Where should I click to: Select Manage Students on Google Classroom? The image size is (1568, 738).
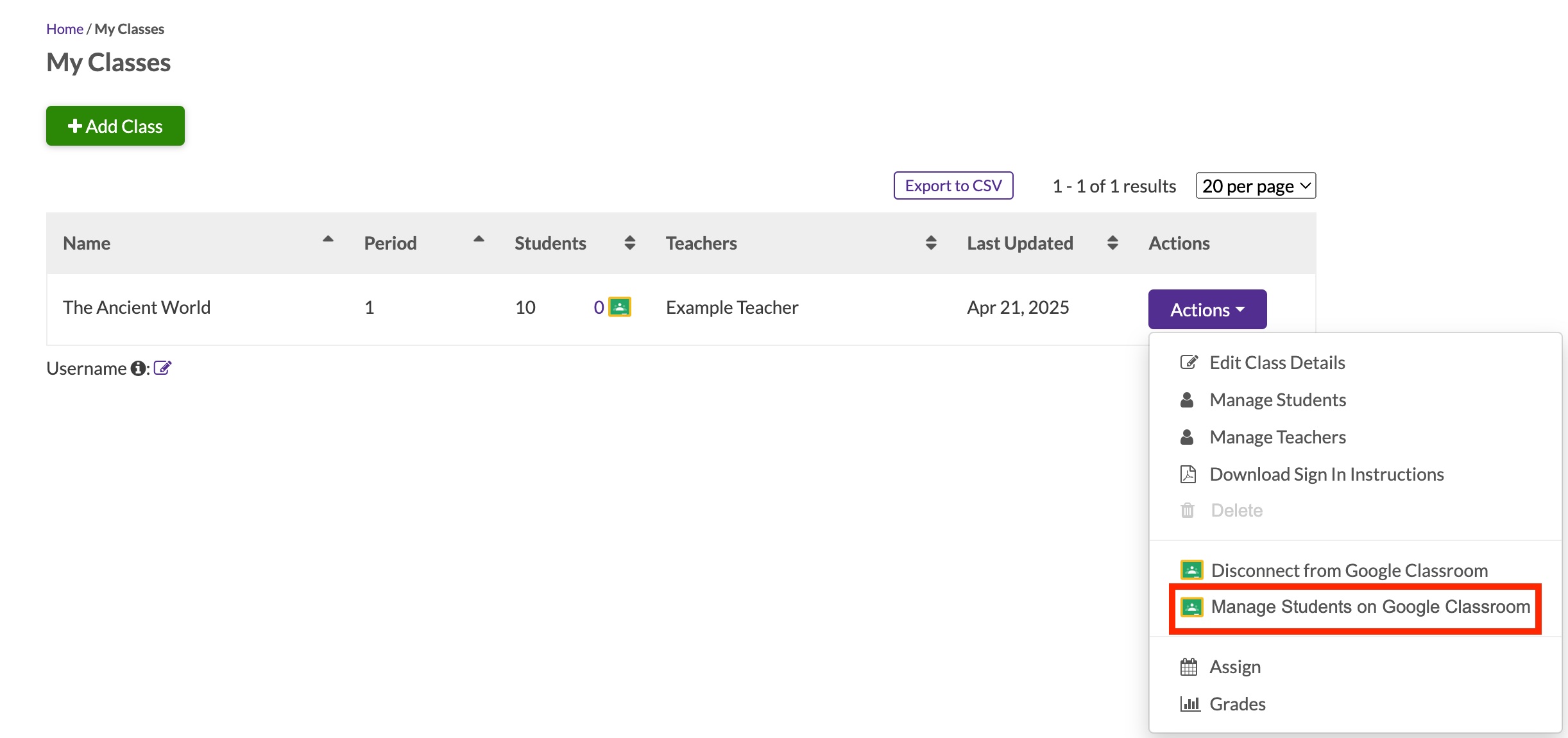1369,606
